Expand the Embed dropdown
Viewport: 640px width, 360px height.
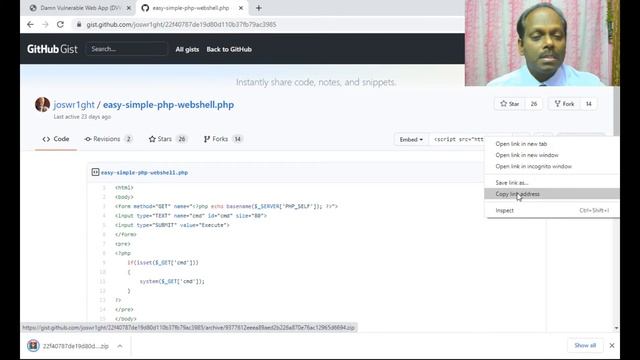[x=411, y=140]
